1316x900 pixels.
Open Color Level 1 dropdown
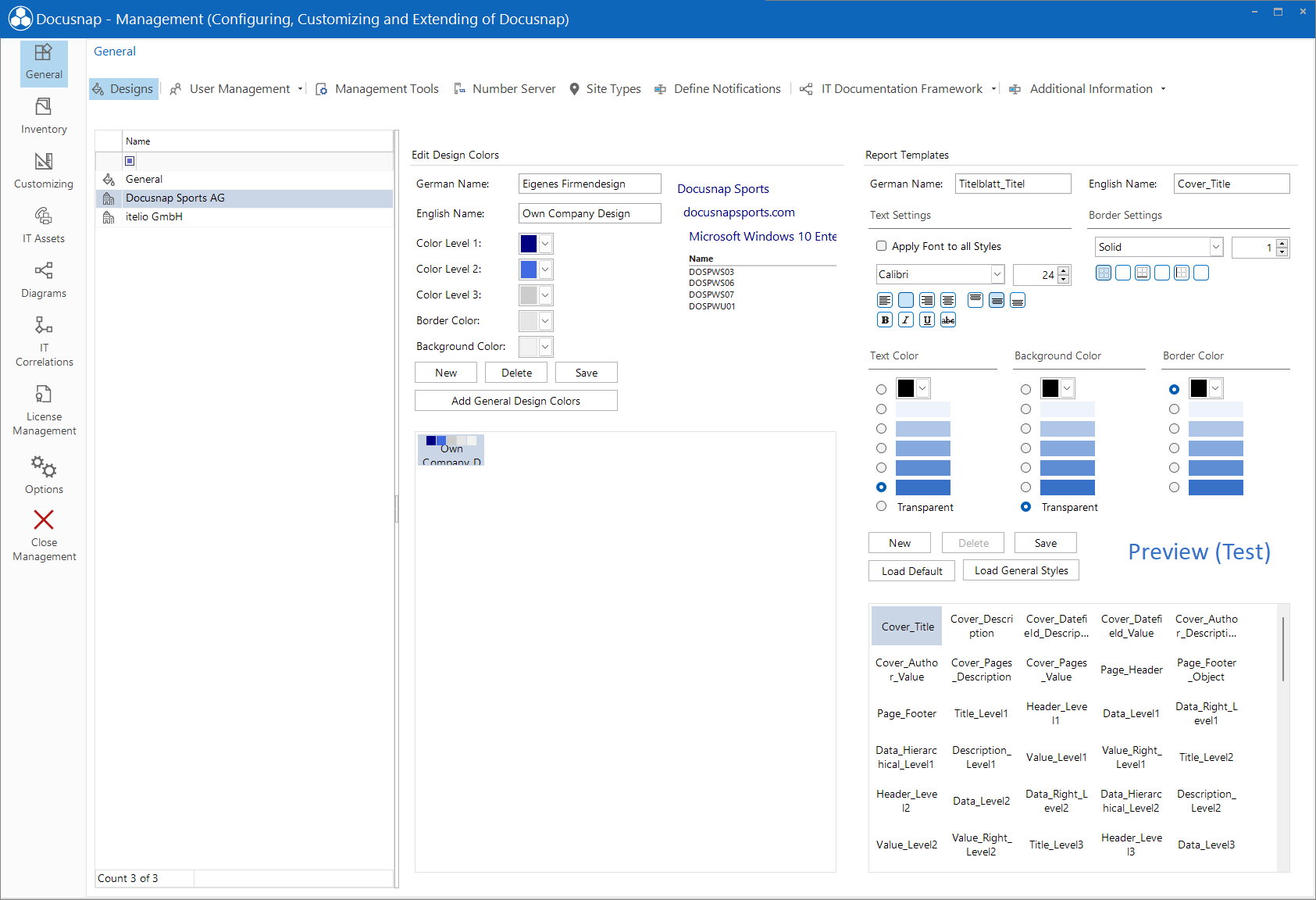click(545, 244)
